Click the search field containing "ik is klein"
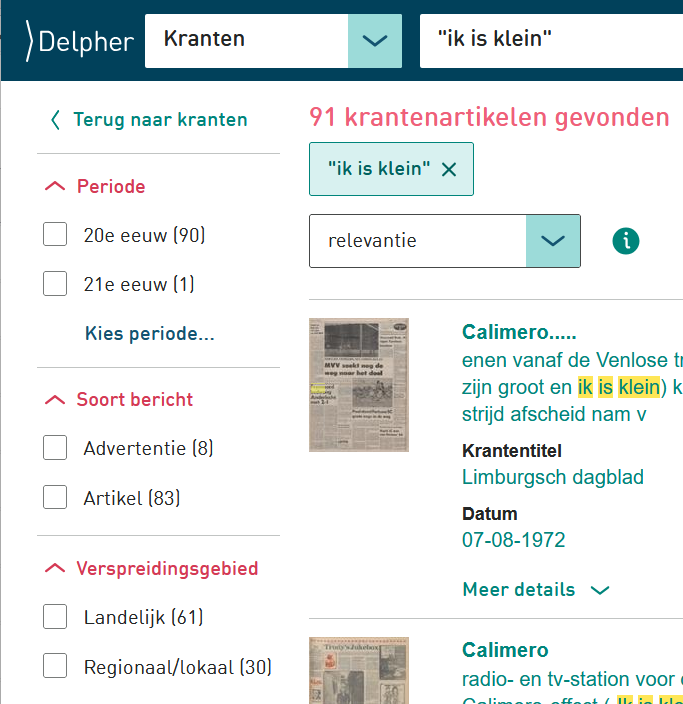Image resolution: width=683 pixels, height=704 pixels. pos(551,41)
